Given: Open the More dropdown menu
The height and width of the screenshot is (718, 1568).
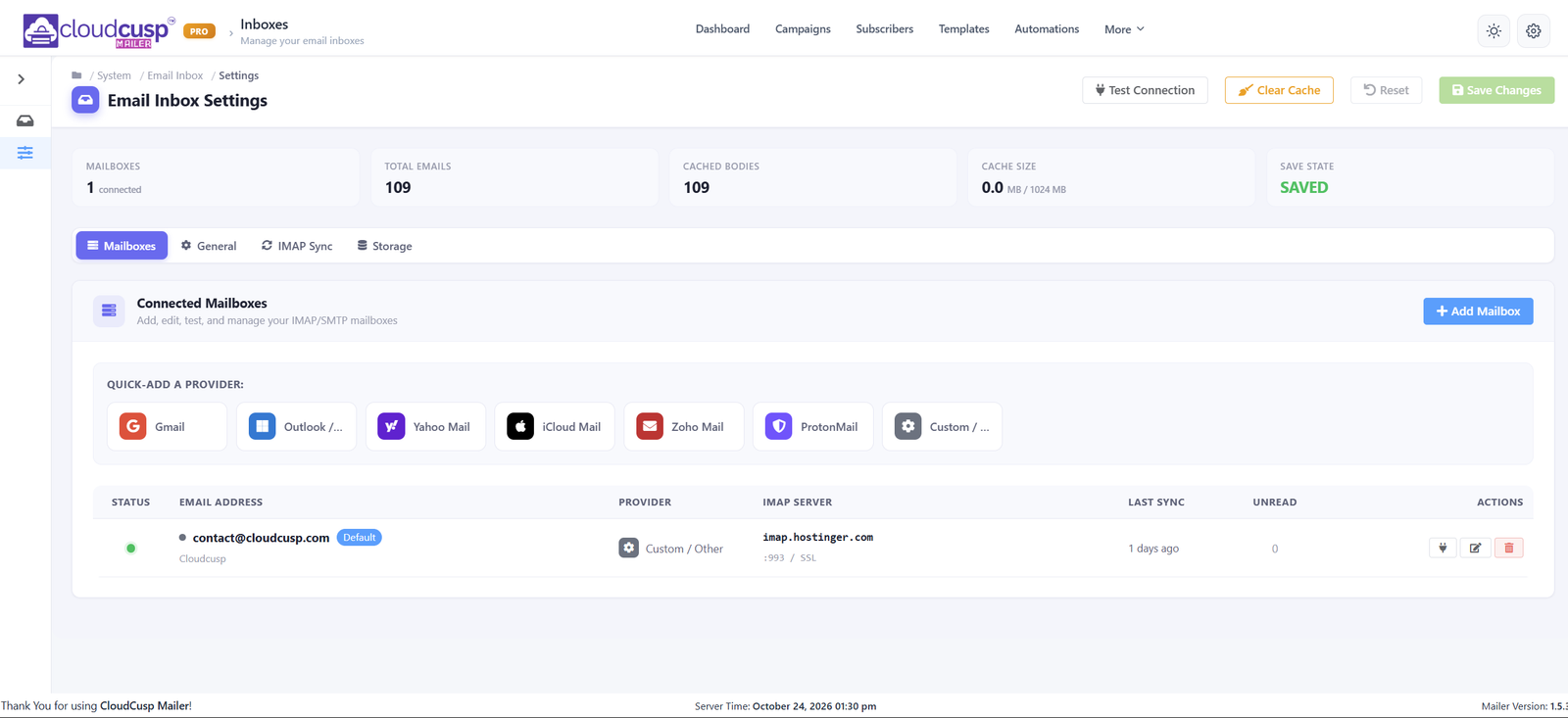Looking at the screenshot, I should coord(1124,29).
